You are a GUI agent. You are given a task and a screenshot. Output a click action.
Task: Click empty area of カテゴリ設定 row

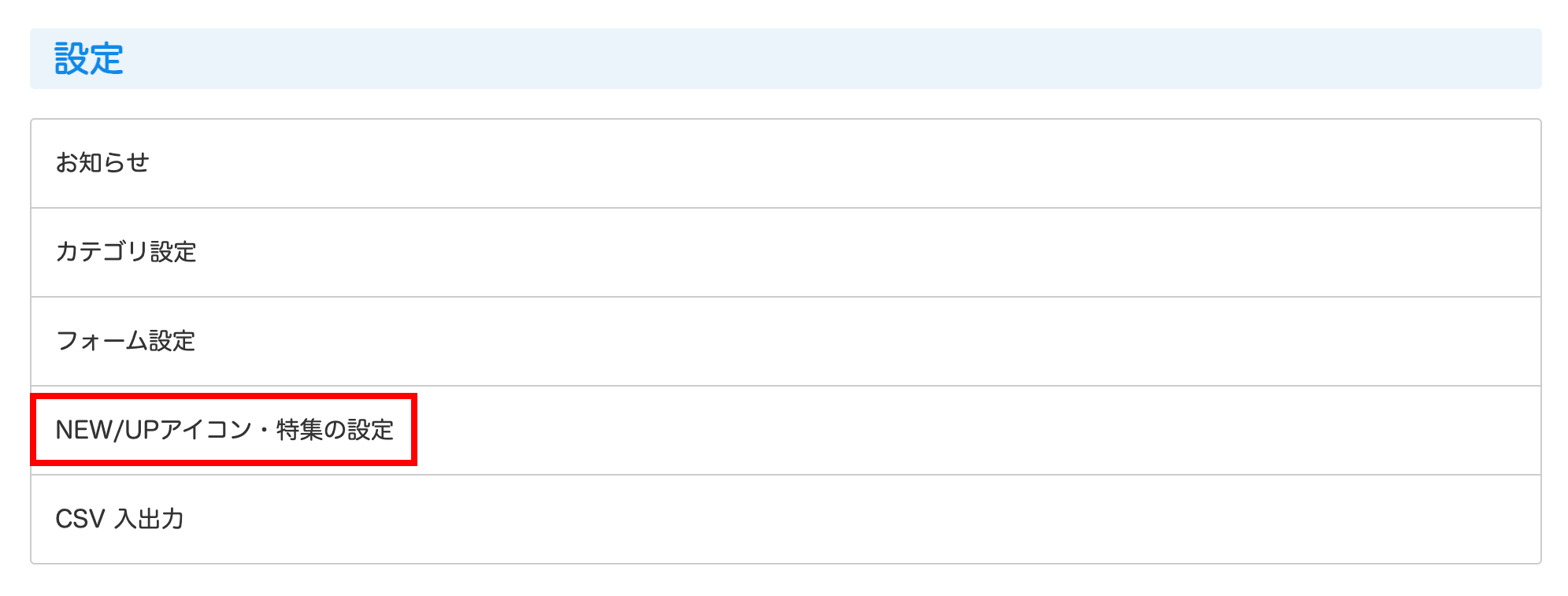866,252
